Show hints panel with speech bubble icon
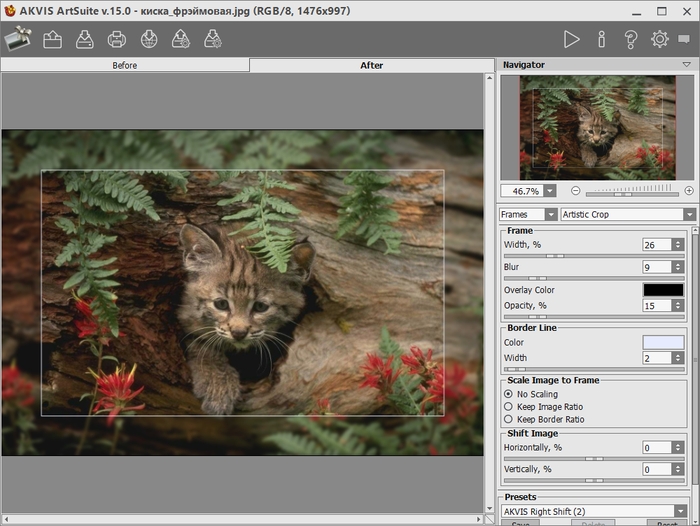The image size is (700, 526). (683, 39)
